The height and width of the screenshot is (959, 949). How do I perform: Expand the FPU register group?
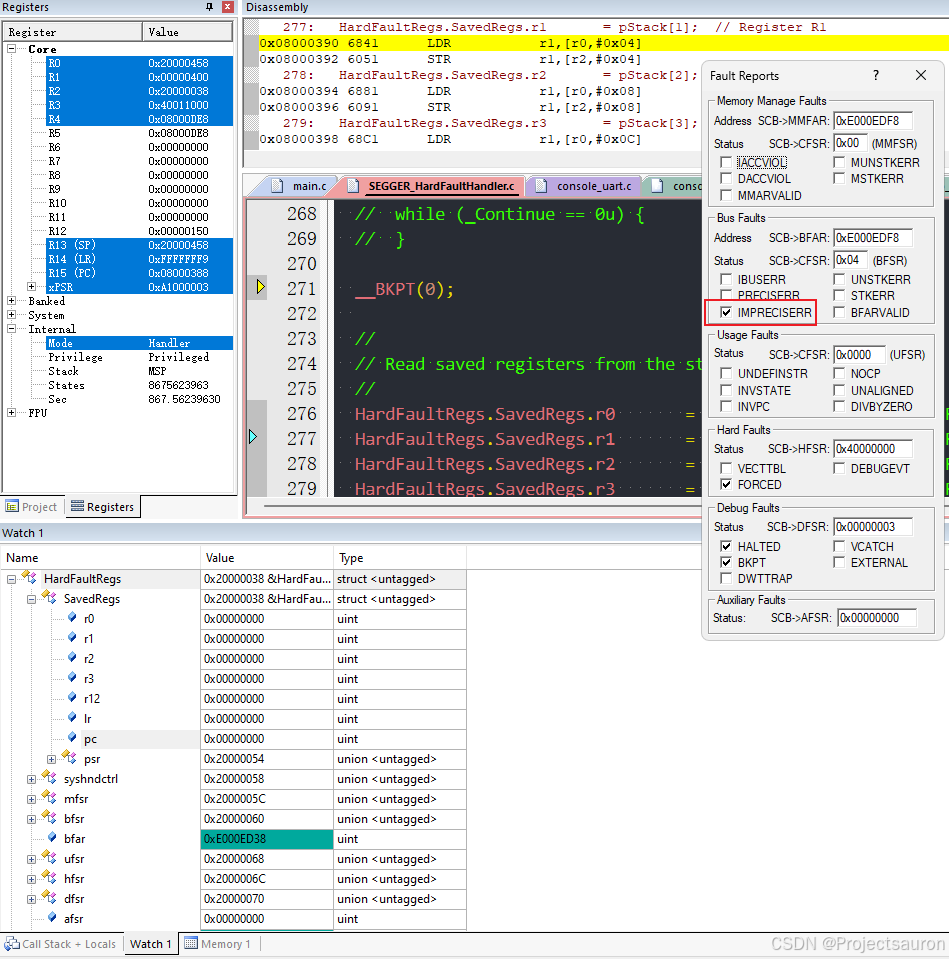click(x=11, y=413)
